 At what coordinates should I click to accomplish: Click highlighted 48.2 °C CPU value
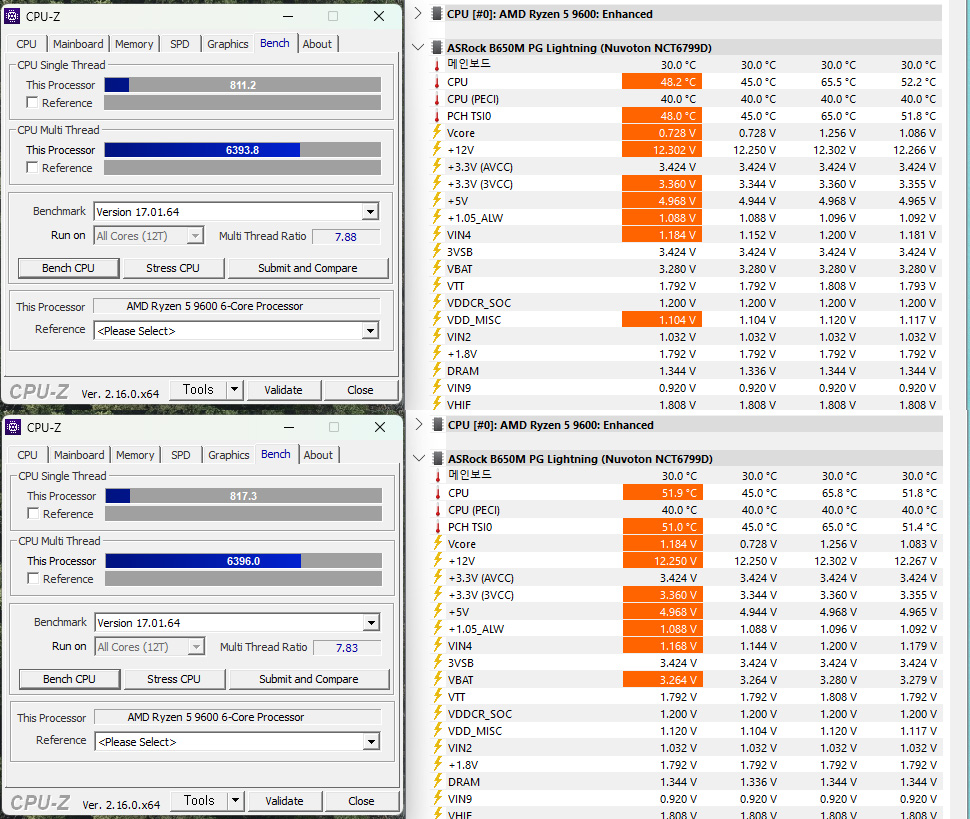point(662,82)
